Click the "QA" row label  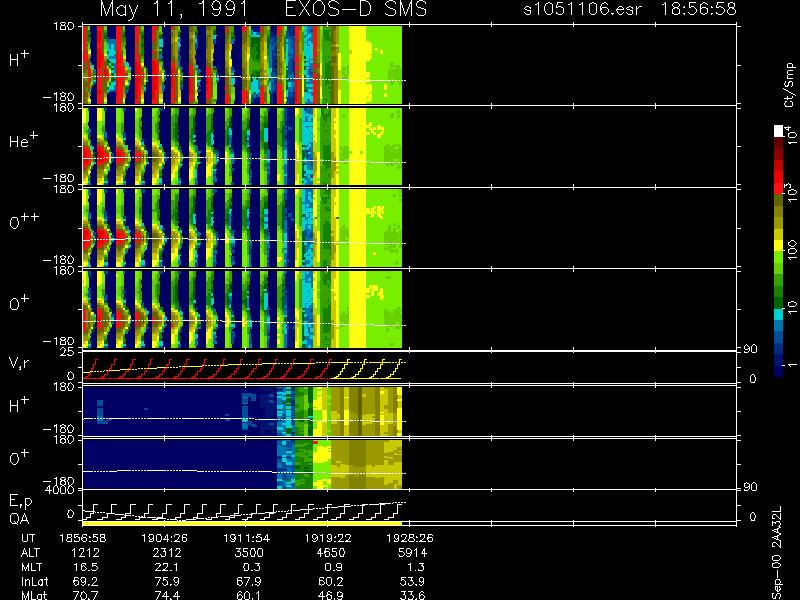tap(19, 519)
